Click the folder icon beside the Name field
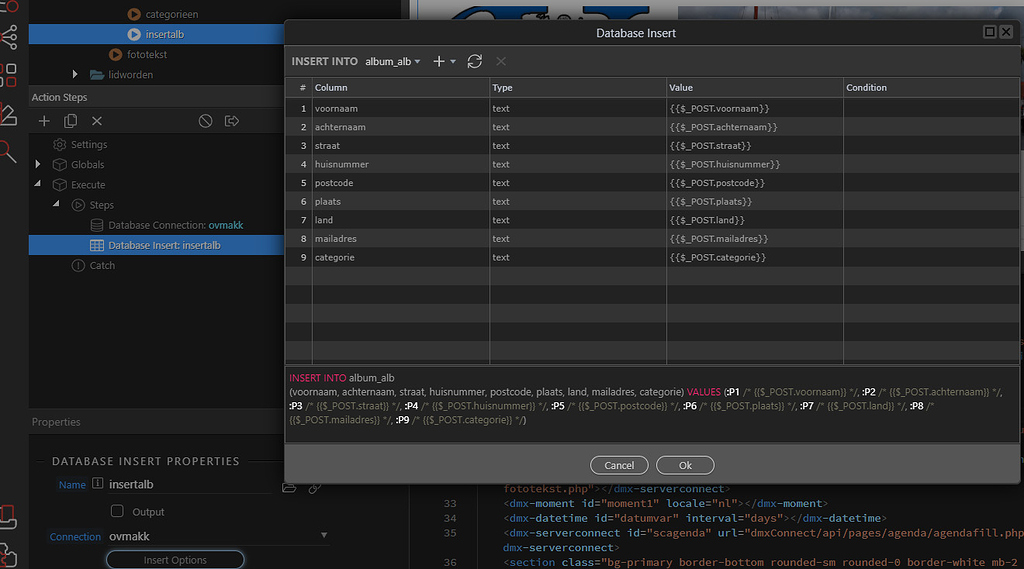 (289, 487)
